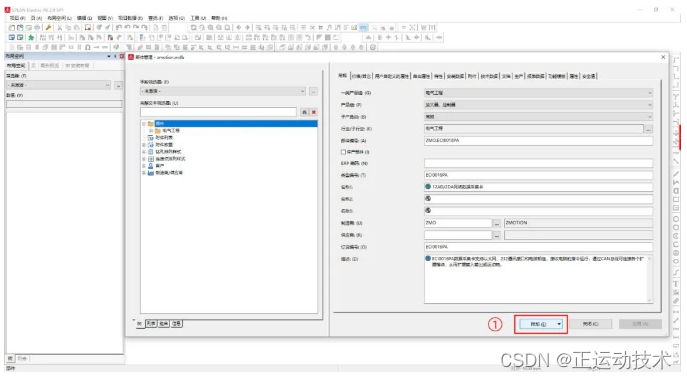Click the ellipsis button beside empty supplier field
The width and height of the screenshot is (687, 379).
click(496, 235)
